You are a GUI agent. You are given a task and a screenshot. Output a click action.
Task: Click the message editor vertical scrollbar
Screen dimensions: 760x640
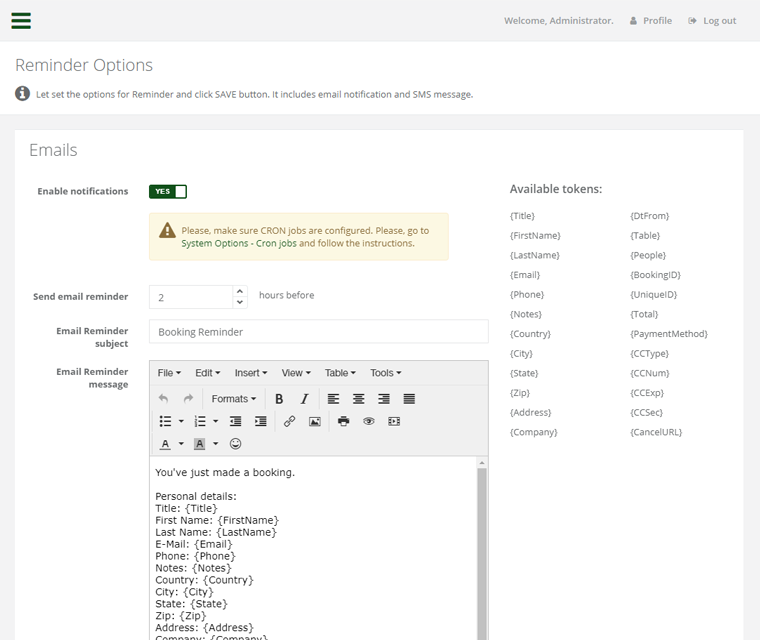tap(482, 553)
